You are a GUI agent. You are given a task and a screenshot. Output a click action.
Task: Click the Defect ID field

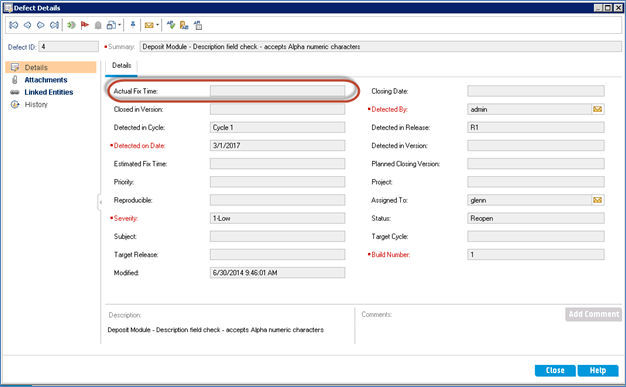click(x=69, y=47)
